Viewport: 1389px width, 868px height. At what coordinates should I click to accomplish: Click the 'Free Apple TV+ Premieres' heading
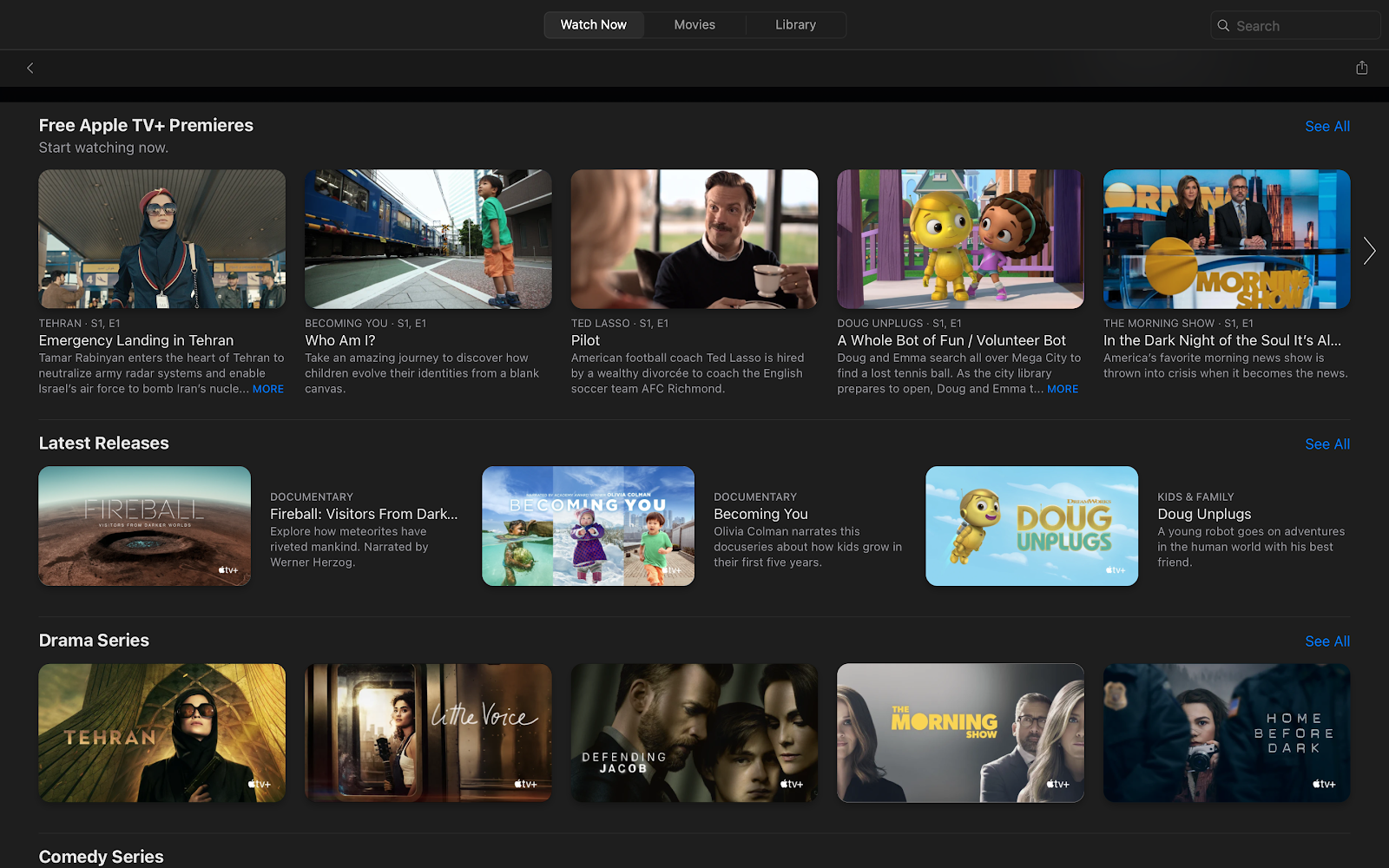click(x=146, y=125)
